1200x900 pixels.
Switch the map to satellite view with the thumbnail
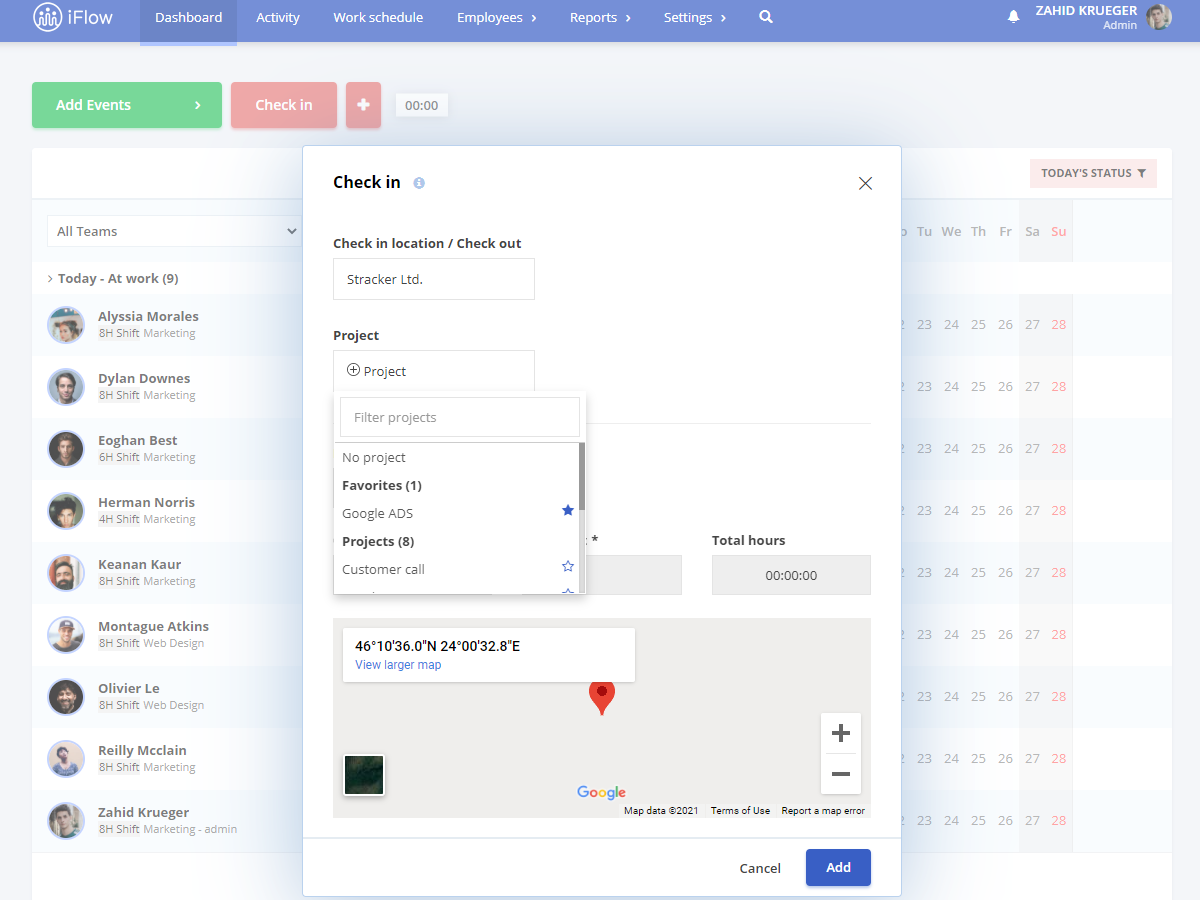pyautogui.click(x=364, y=775)
